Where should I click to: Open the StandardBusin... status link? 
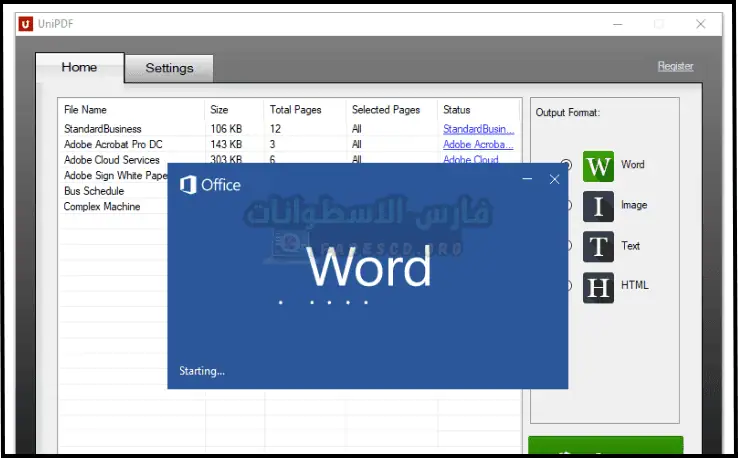pos(478,129)
